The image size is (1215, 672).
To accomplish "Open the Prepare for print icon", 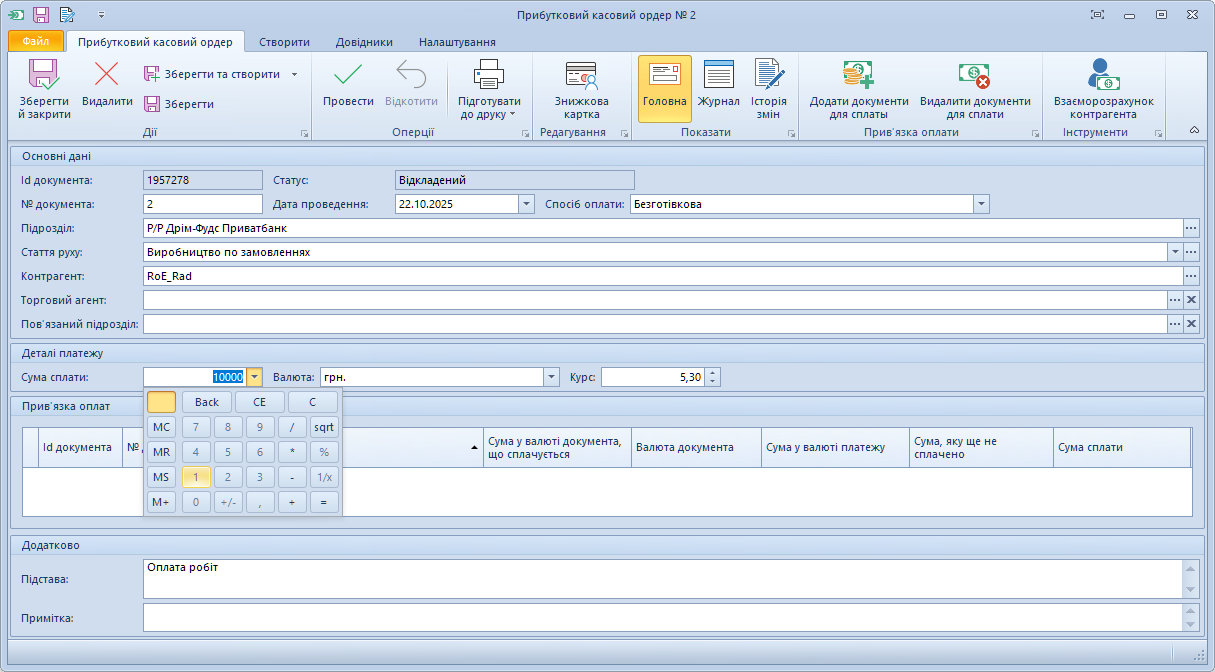I will (489, 76).
